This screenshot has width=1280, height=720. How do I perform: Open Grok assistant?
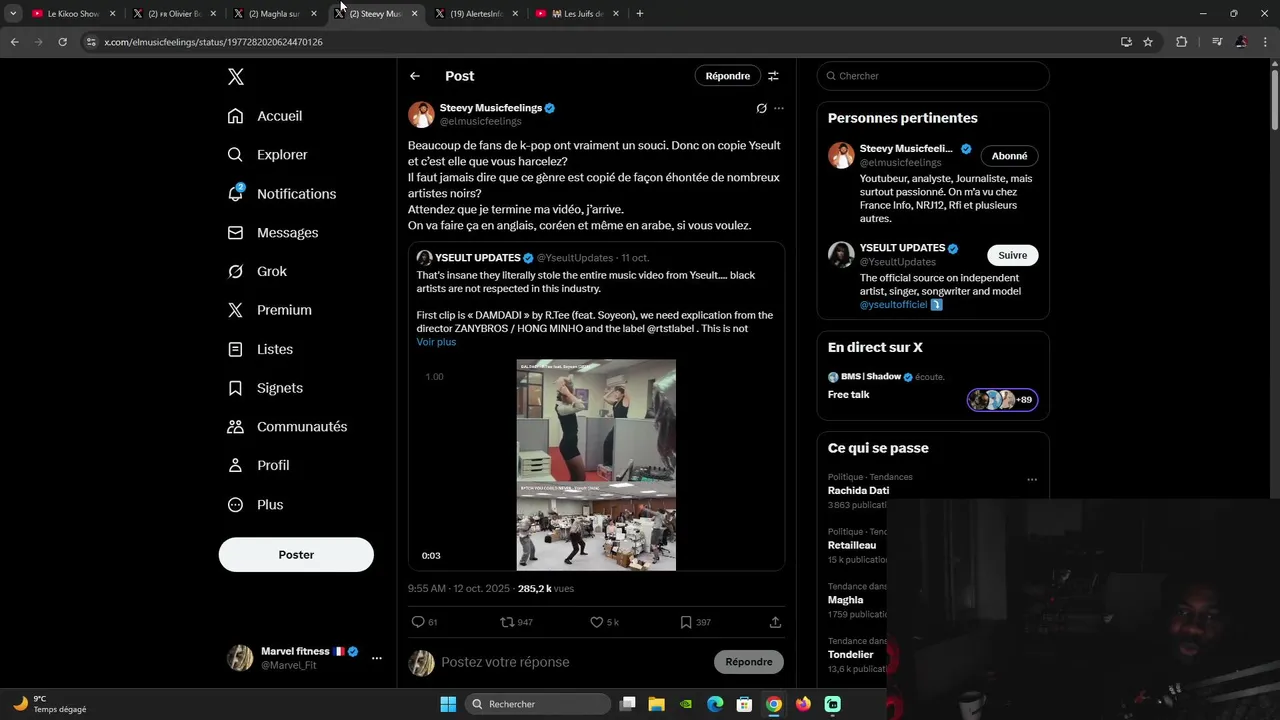tap(257, 272)
